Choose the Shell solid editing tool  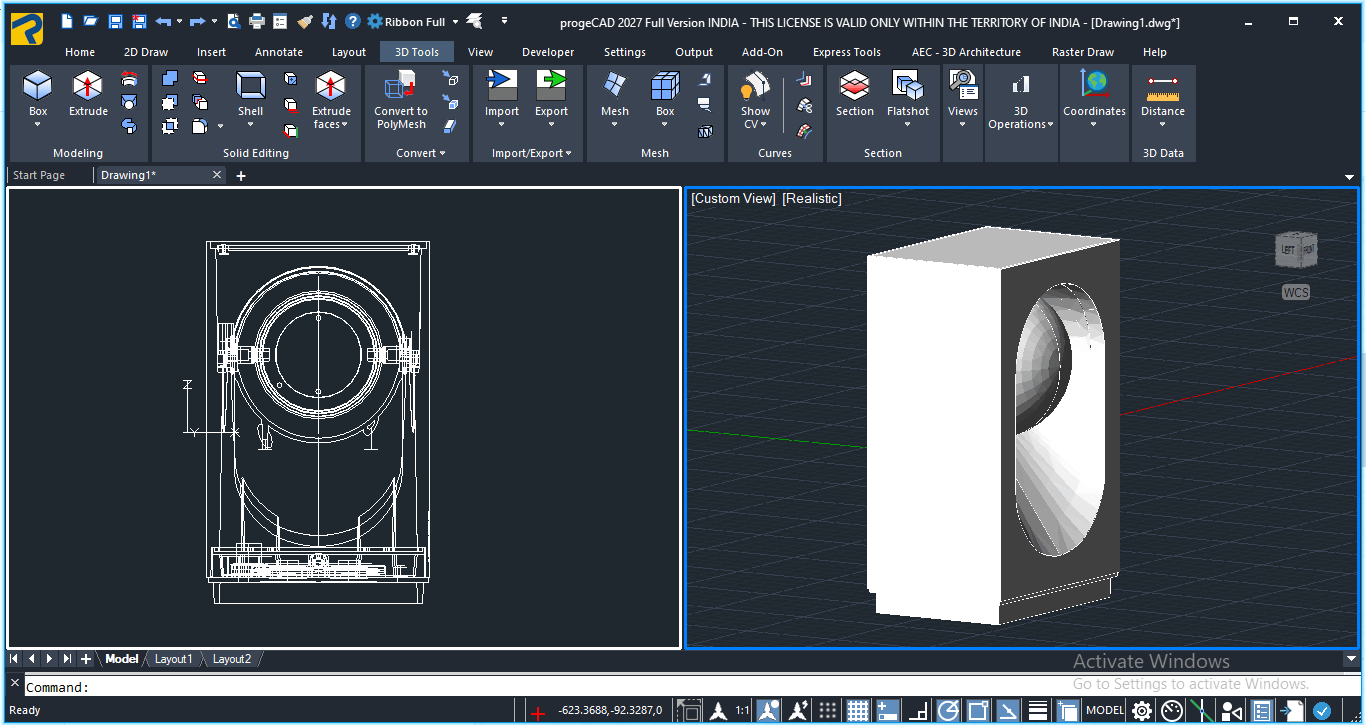tap(250, 87)
